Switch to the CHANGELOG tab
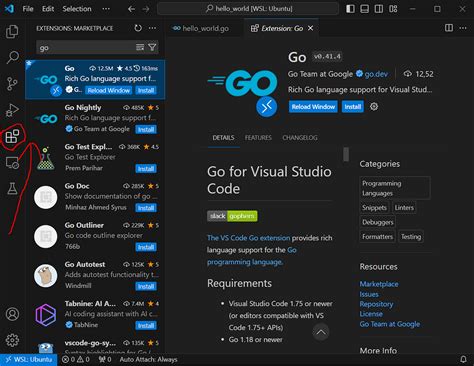The height and width of the screenshot is (366, 474). pyautogui.click(x=300, y=138)
